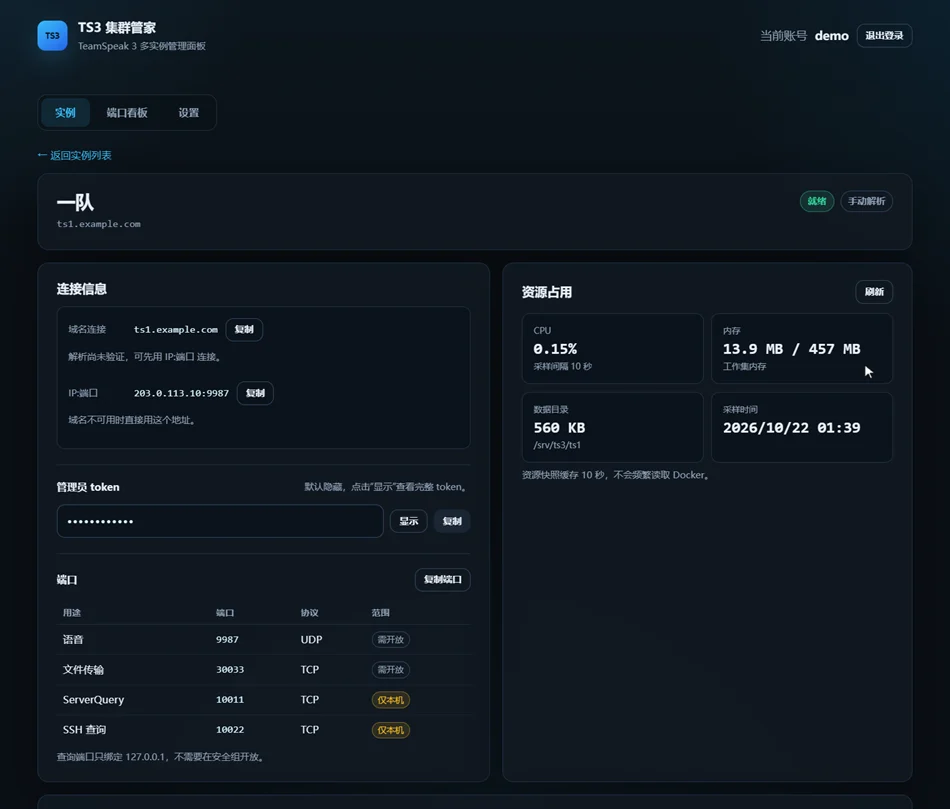
Task: Click 仅本机 badge in ServerQuery row
Action: (391, 700)
